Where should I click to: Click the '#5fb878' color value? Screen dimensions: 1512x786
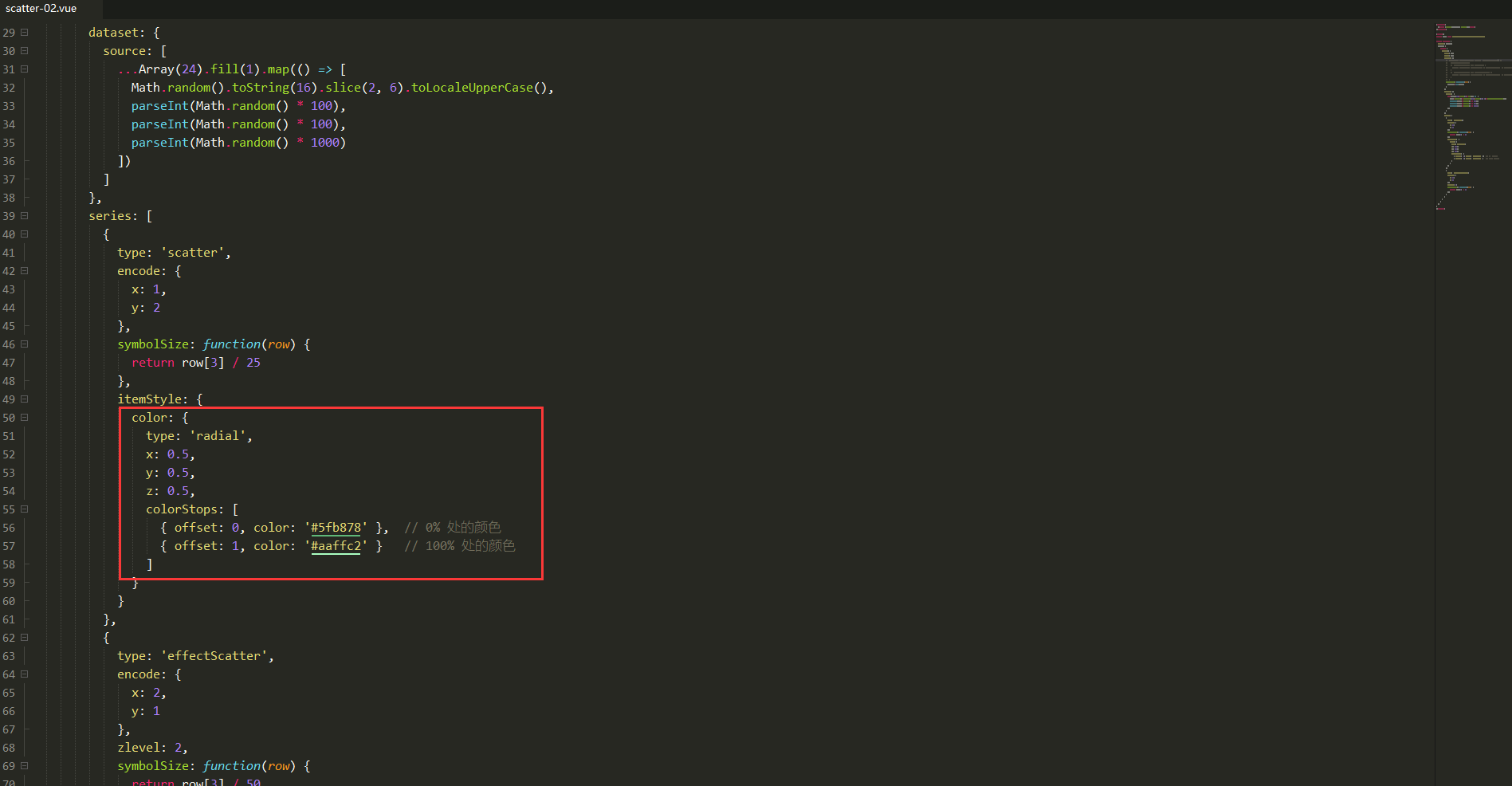click(x=336, y=528)
